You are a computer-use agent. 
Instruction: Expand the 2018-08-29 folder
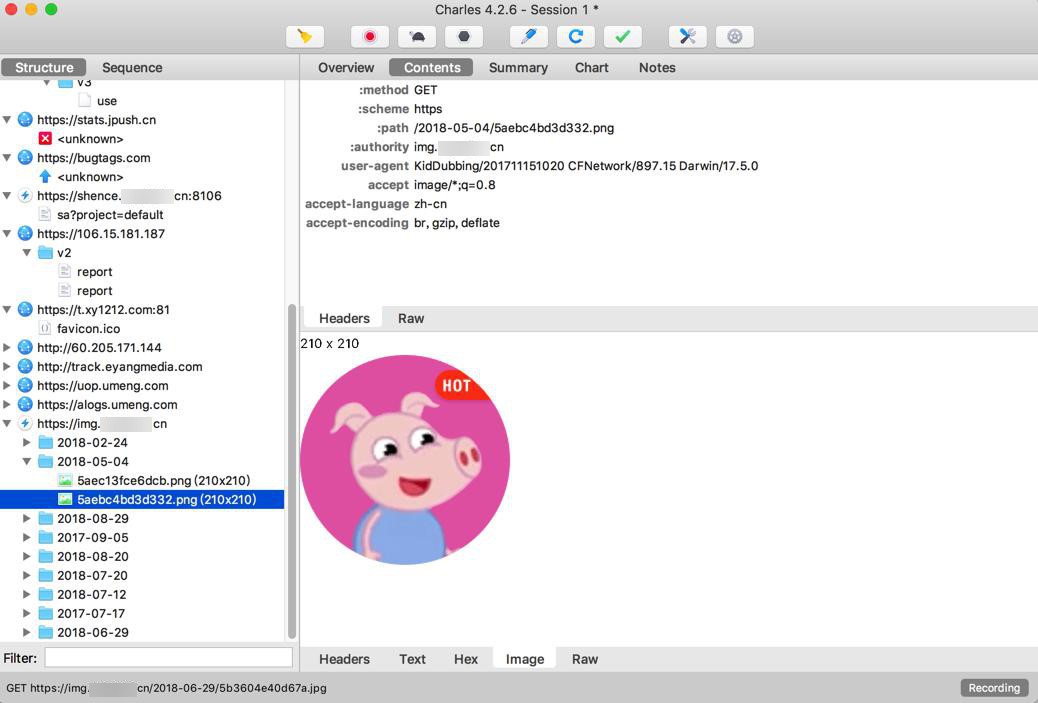(x=26, y=518)
